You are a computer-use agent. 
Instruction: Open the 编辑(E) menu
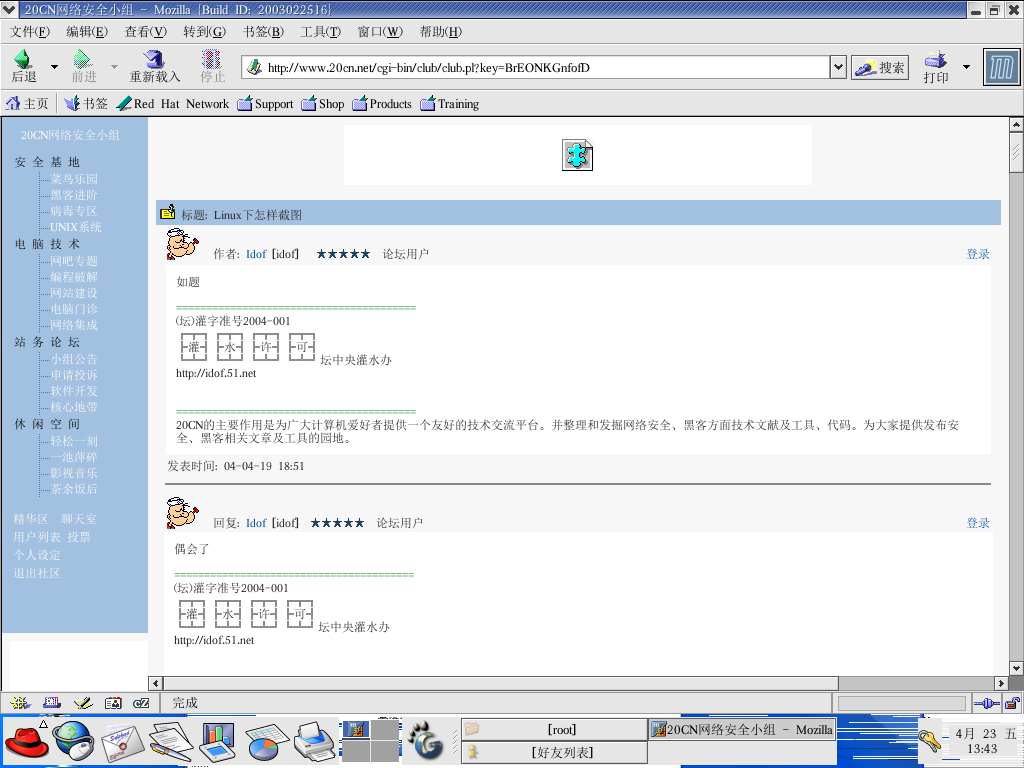87,31
